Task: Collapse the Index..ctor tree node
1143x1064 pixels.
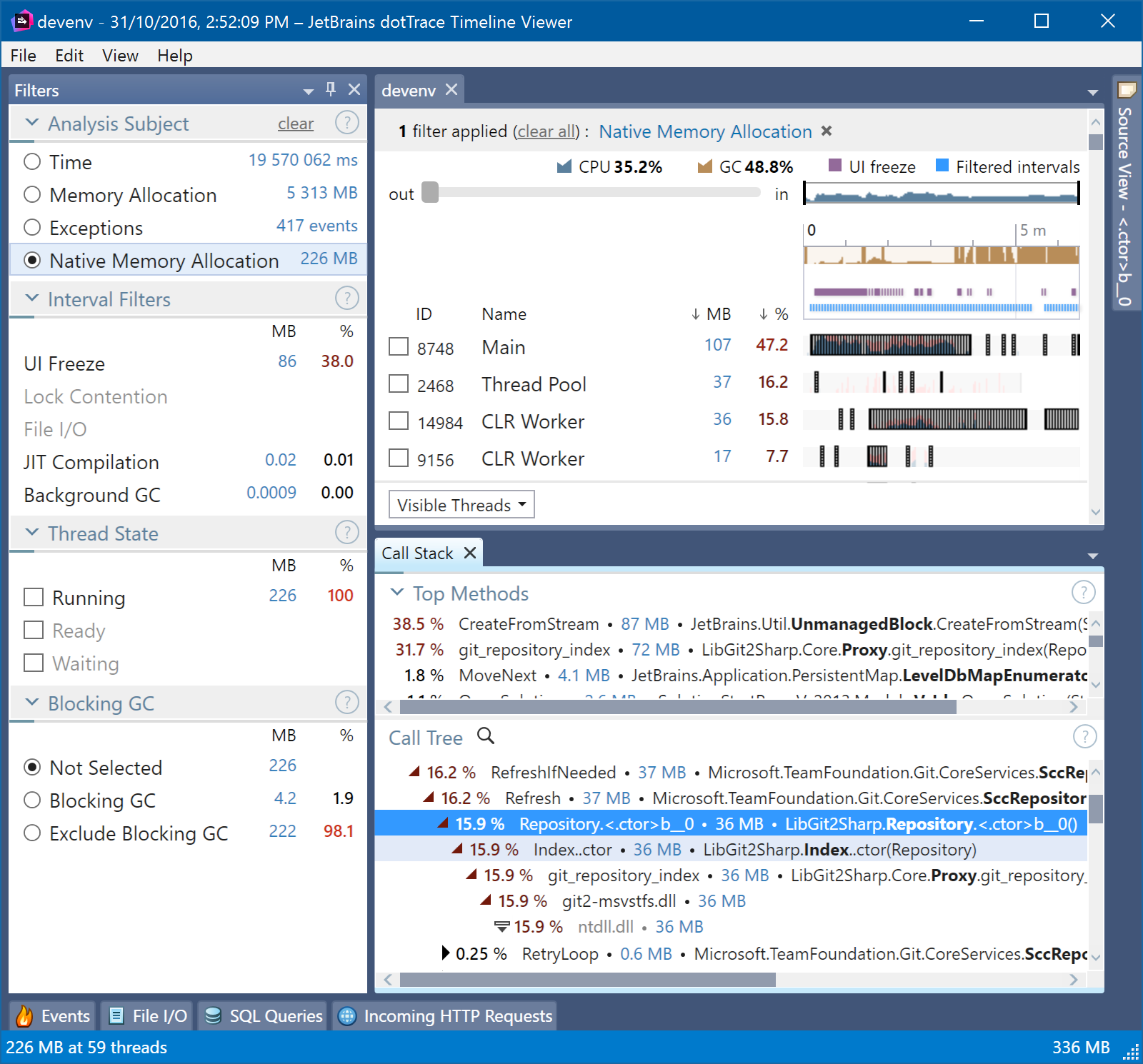Action: 457,848
